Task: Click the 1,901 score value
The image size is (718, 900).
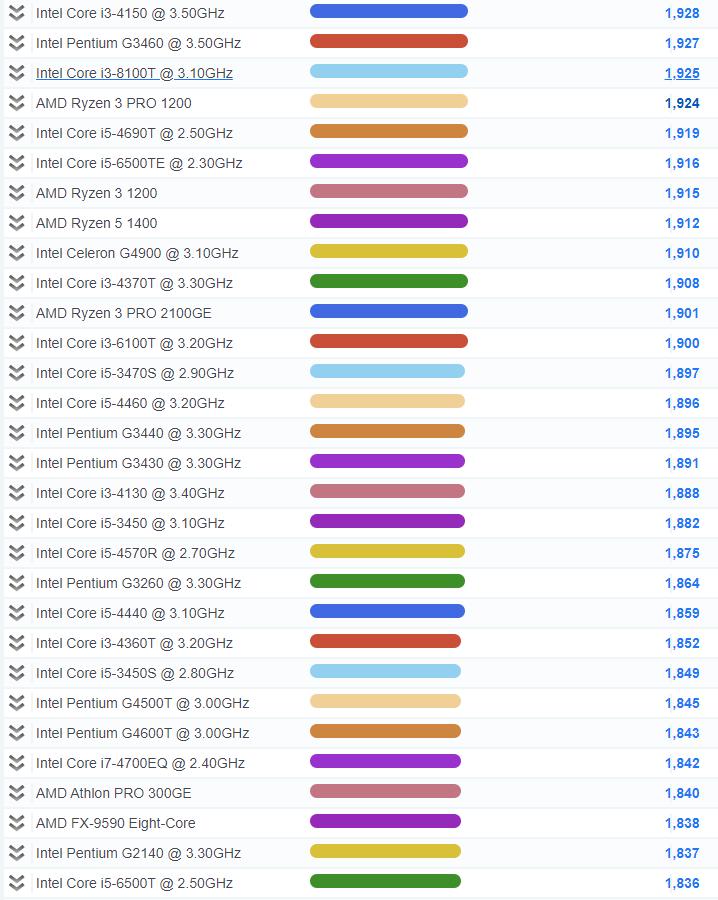Action: (x=682, y=313)
